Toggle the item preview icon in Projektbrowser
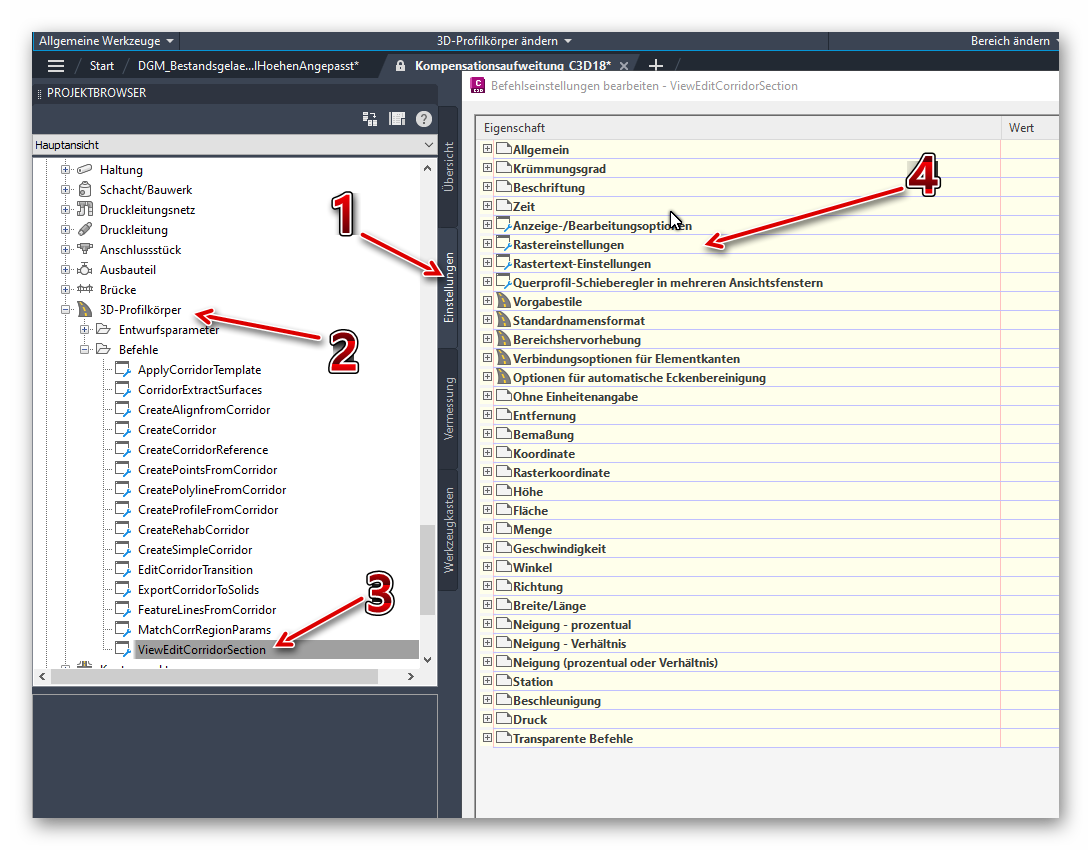This screenshot has height=850, width=1091. pos(396,118)
